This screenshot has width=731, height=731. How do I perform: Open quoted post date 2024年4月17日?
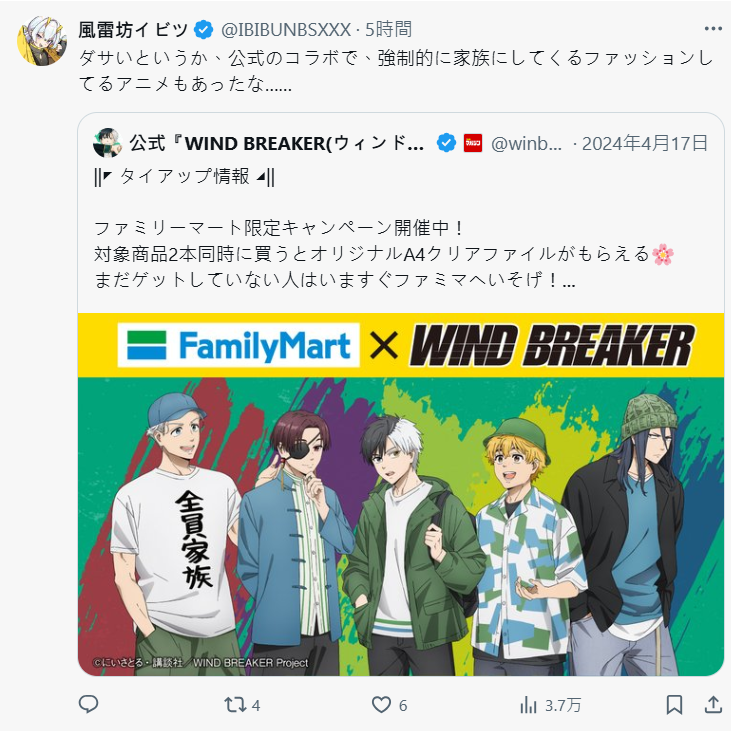pyautogui.click(x=645, y=143)
